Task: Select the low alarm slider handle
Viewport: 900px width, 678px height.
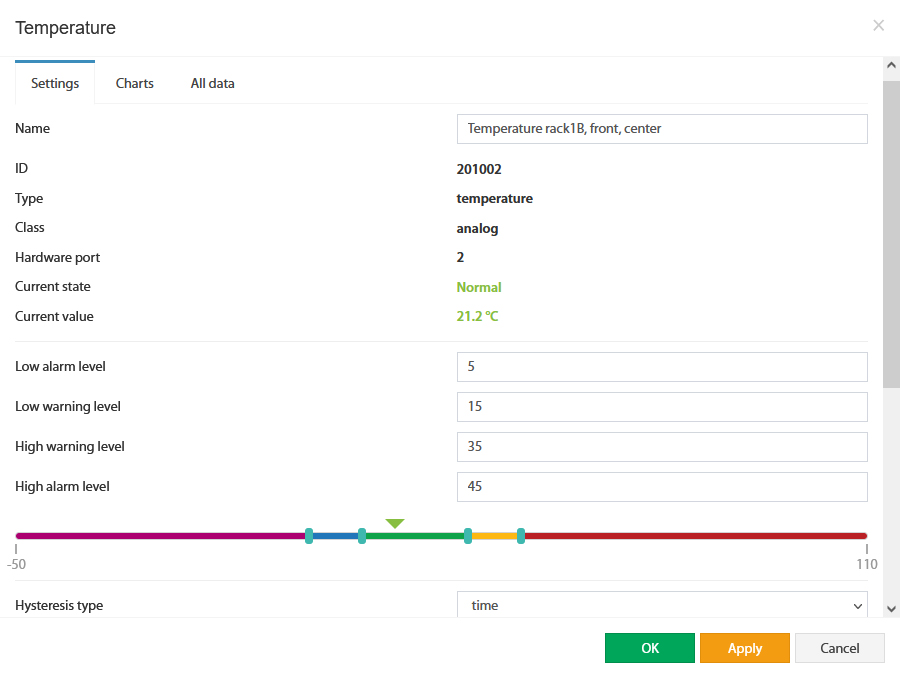Action: (x=309, y=536)
